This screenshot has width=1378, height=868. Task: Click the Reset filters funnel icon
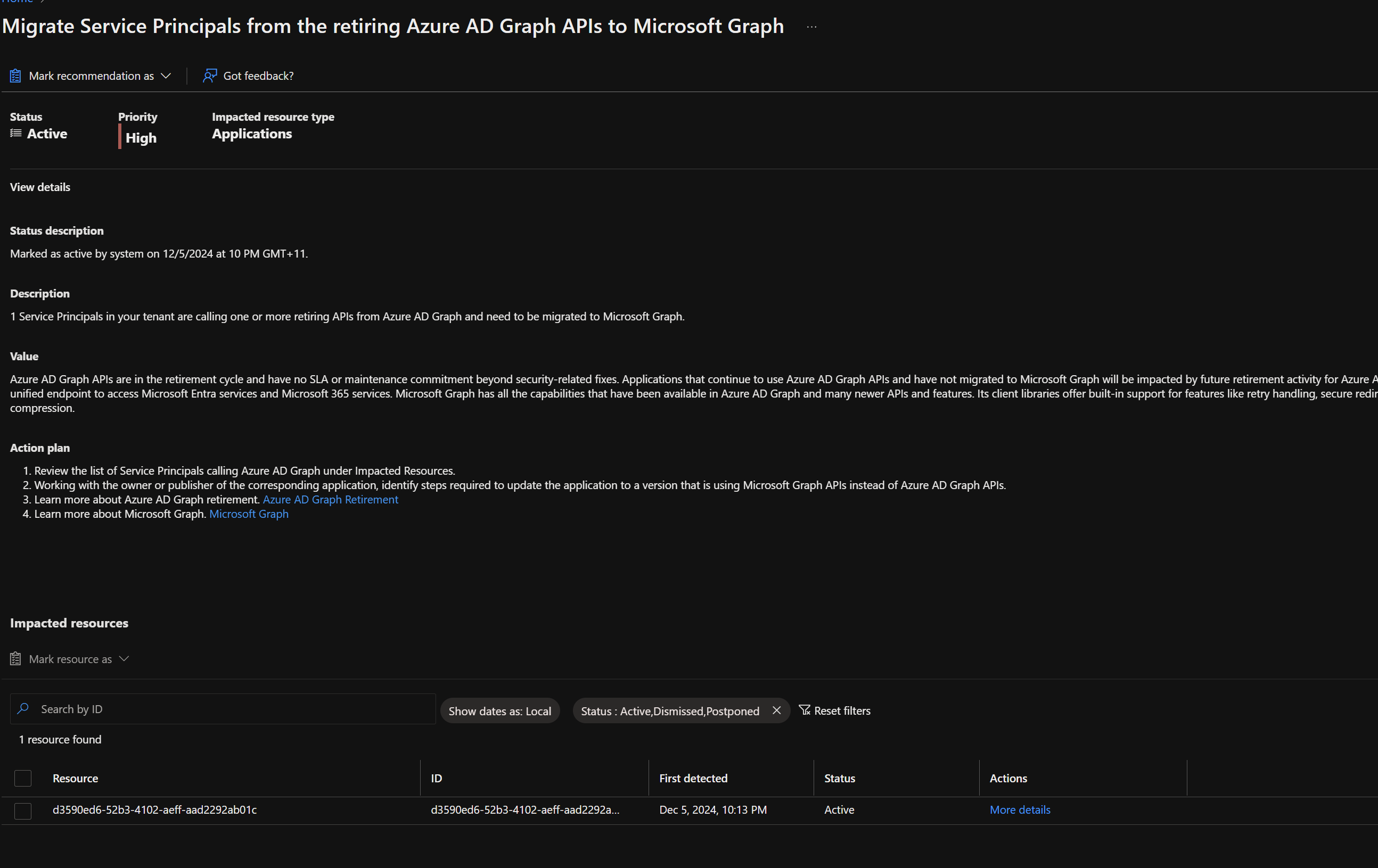click(804, 710)
